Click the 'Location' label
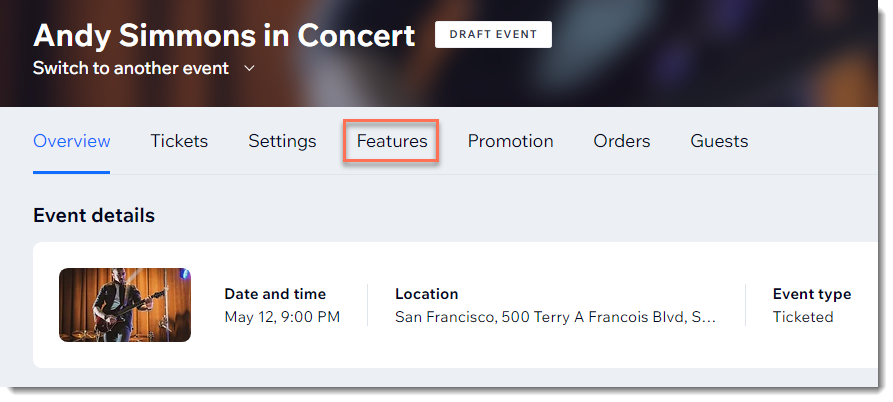This screenshot has width=893, height=402. click(x=427, y=294)
